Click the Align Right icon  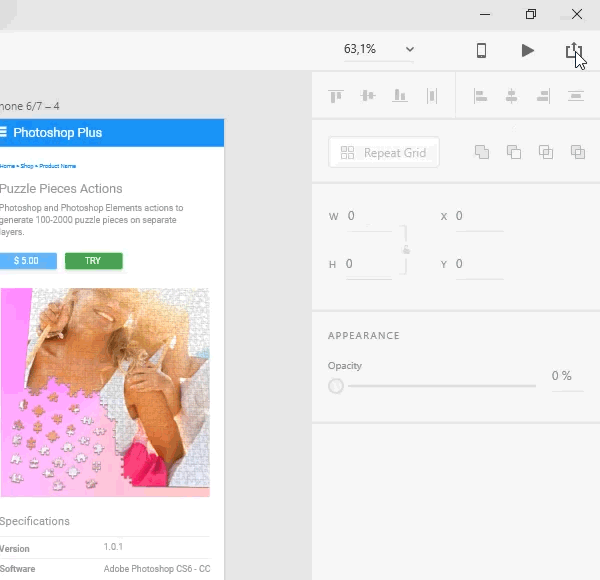(544, 96)
